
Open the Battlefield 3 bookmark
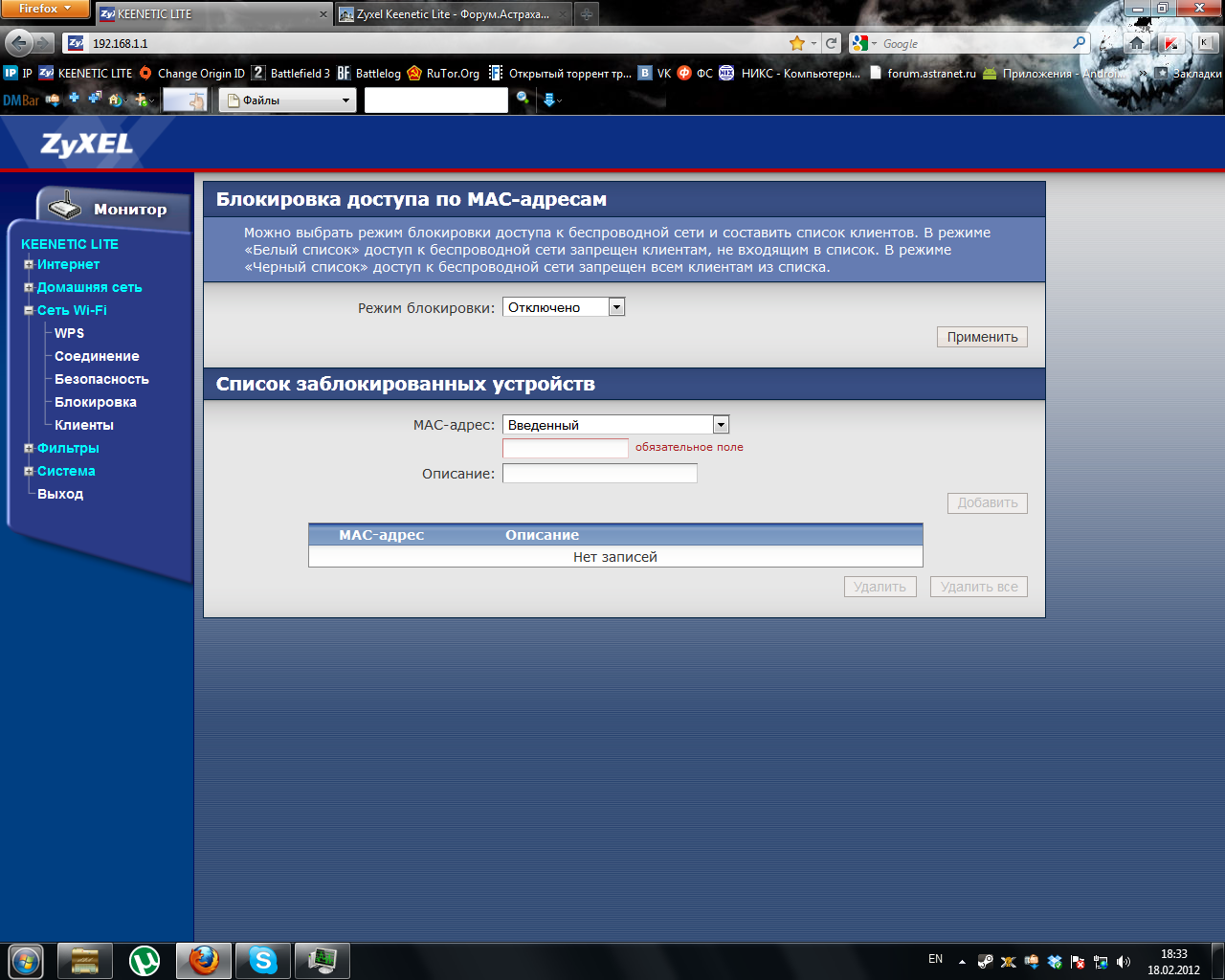point(291,73)
